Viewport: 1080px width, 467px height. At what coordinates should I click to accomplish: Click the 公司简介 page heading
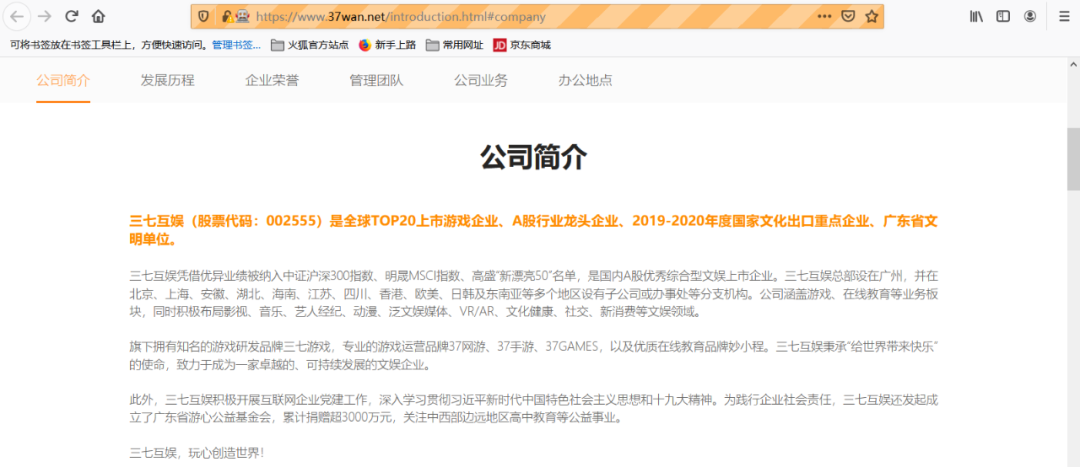pyautogui.click(x=534, y=158)
